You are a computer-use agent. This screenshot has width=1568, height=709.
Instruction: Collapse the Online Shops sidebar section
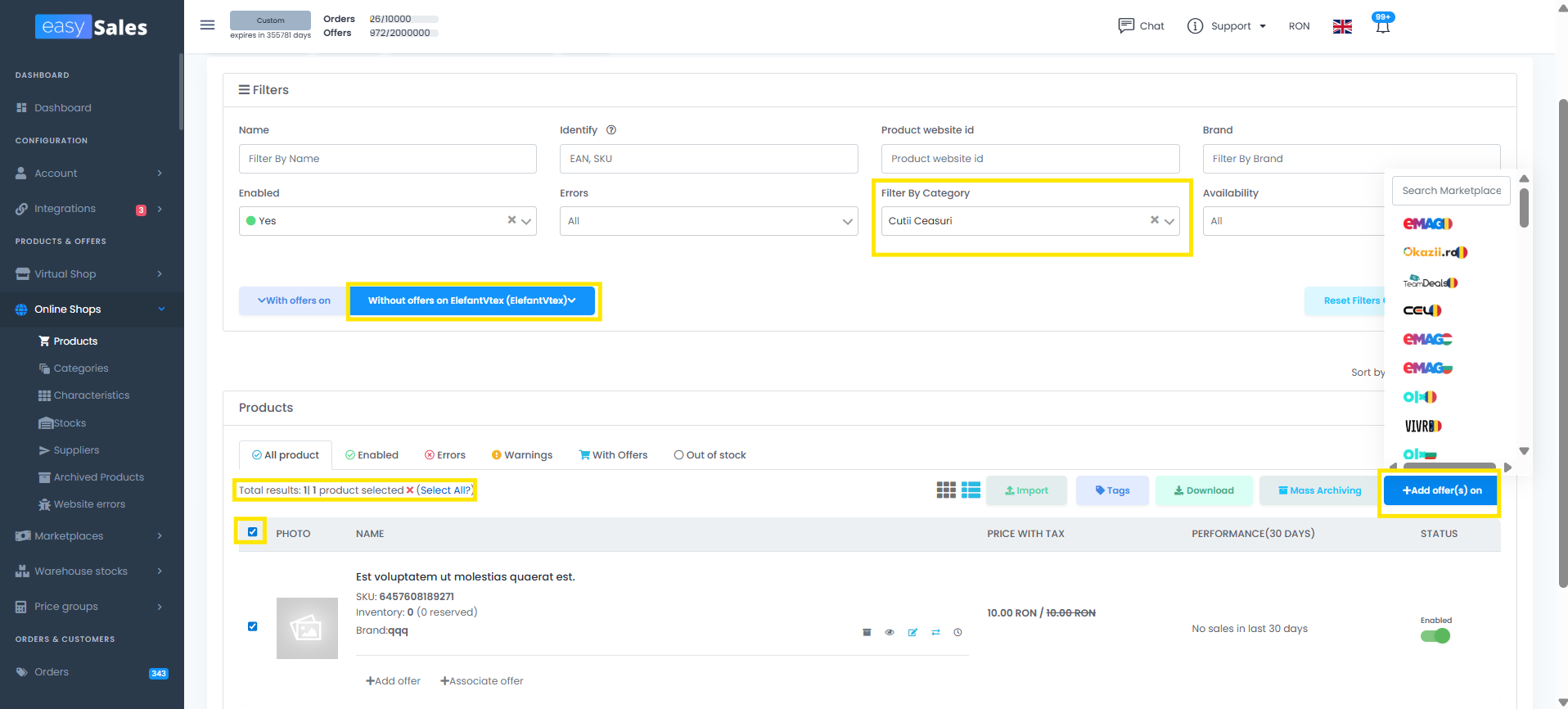click(90, 309)
